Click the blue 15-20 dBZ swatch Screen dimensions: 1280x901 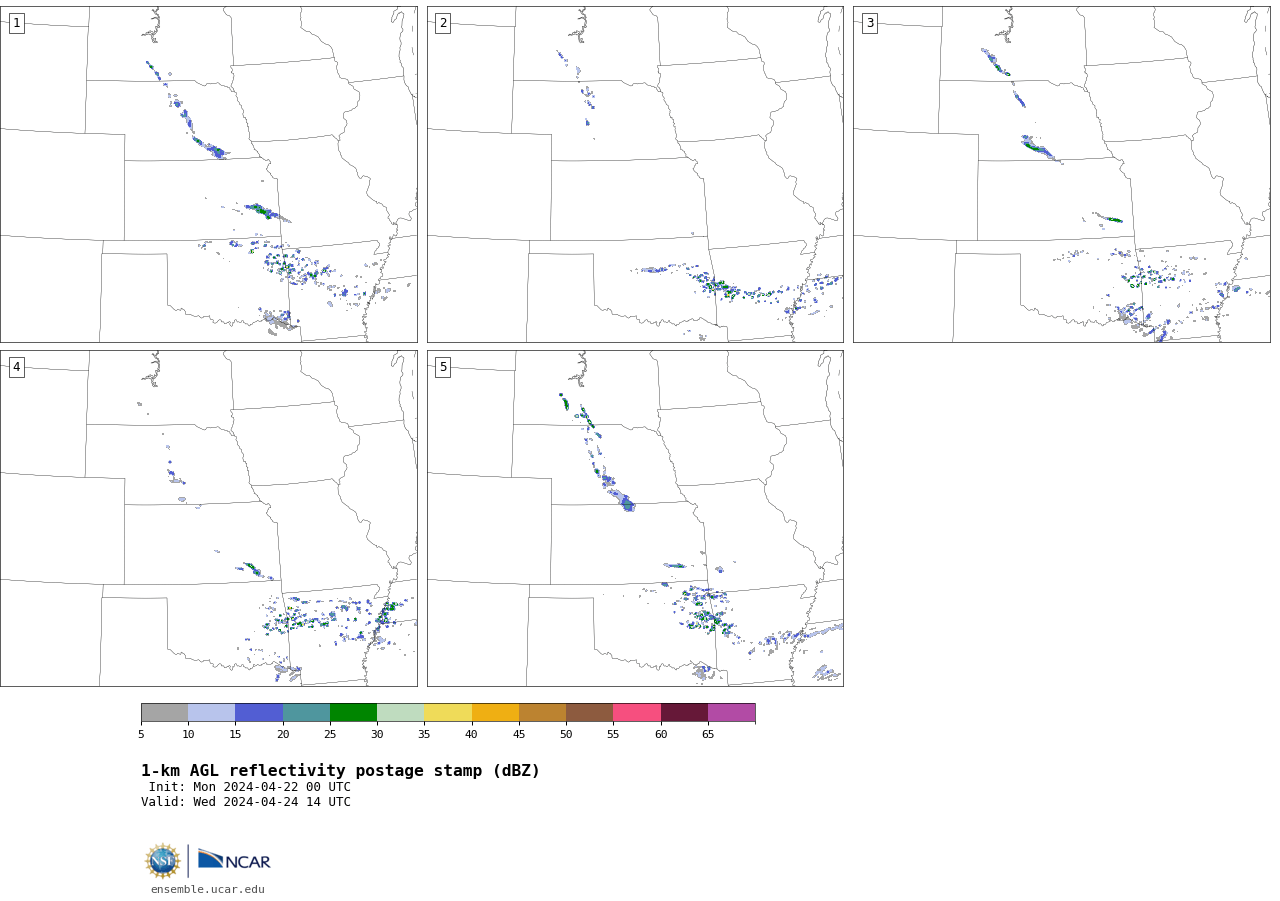click(259, 713)
